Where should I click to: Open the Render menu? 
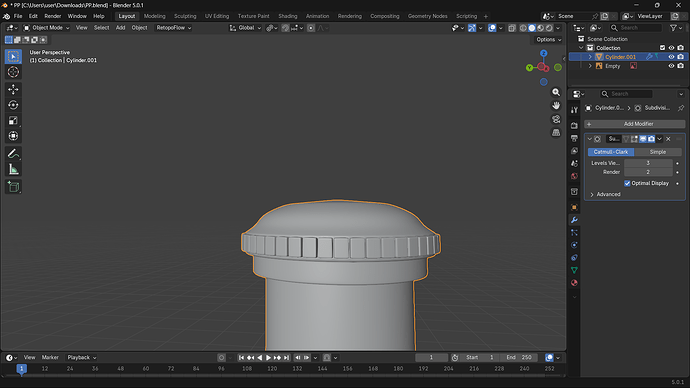tap(53, 16)
